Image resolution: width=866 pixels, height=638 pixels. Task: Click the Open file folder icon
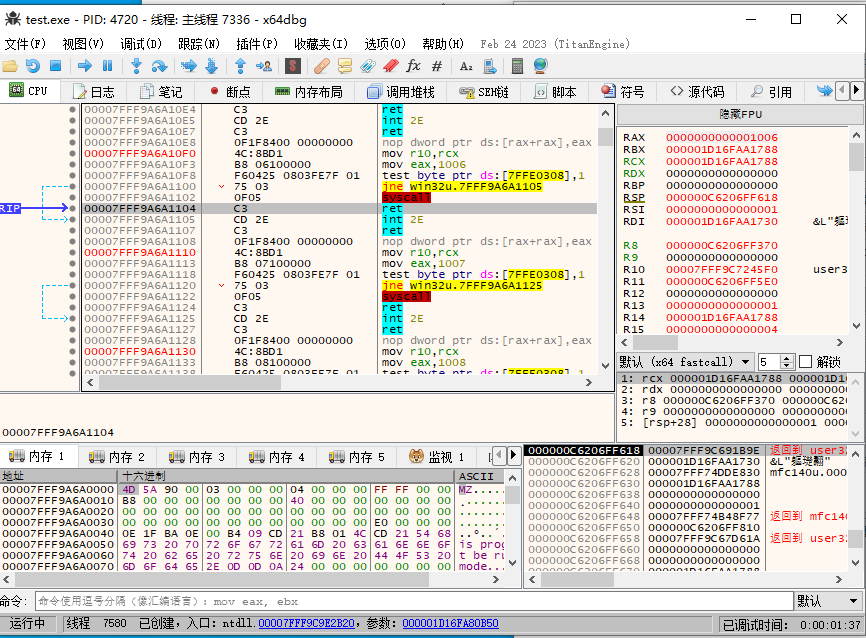click(10, 66)
